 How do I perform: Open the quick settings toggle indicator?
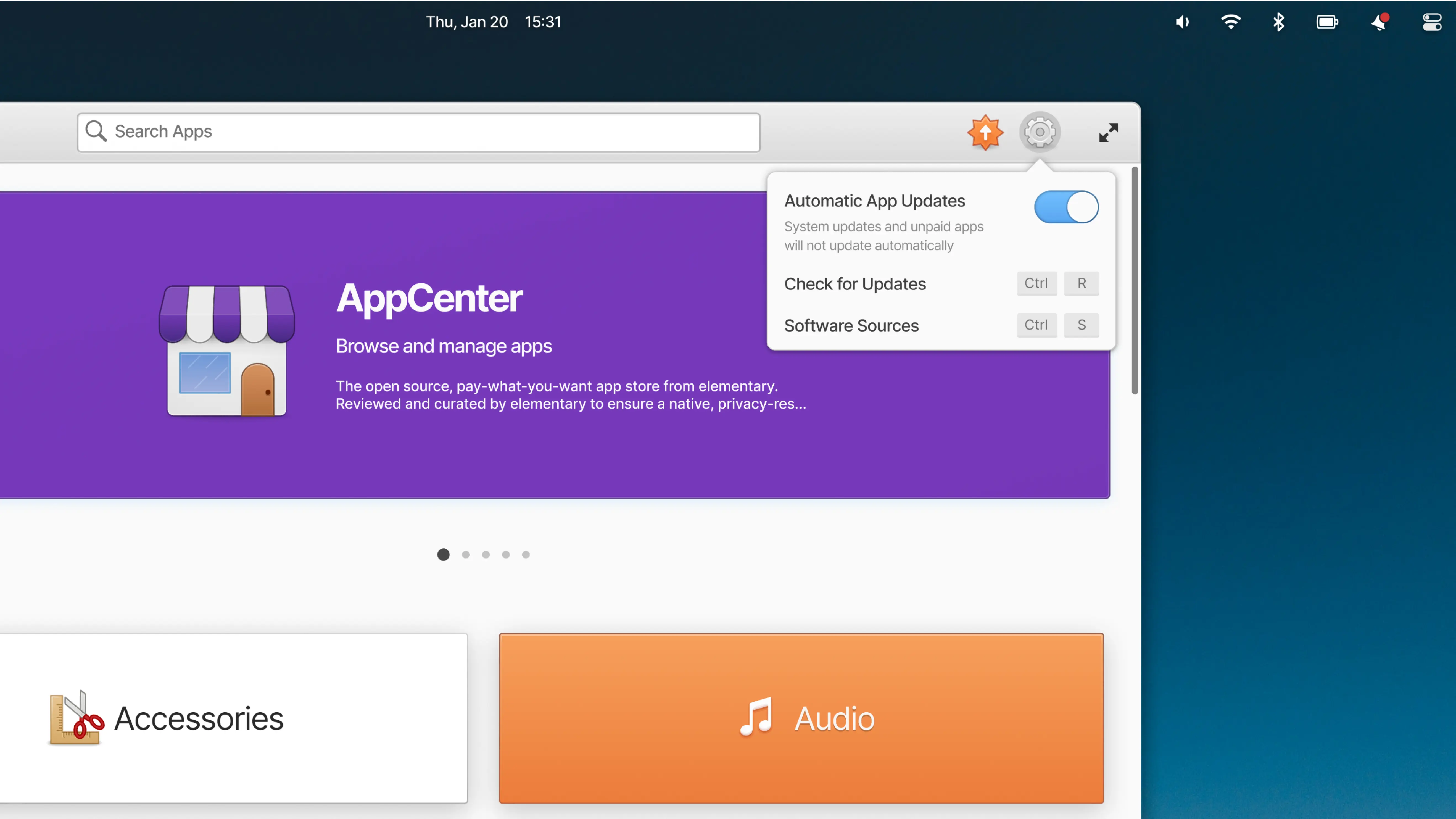pyautogui.click(x=1432, y=22)
